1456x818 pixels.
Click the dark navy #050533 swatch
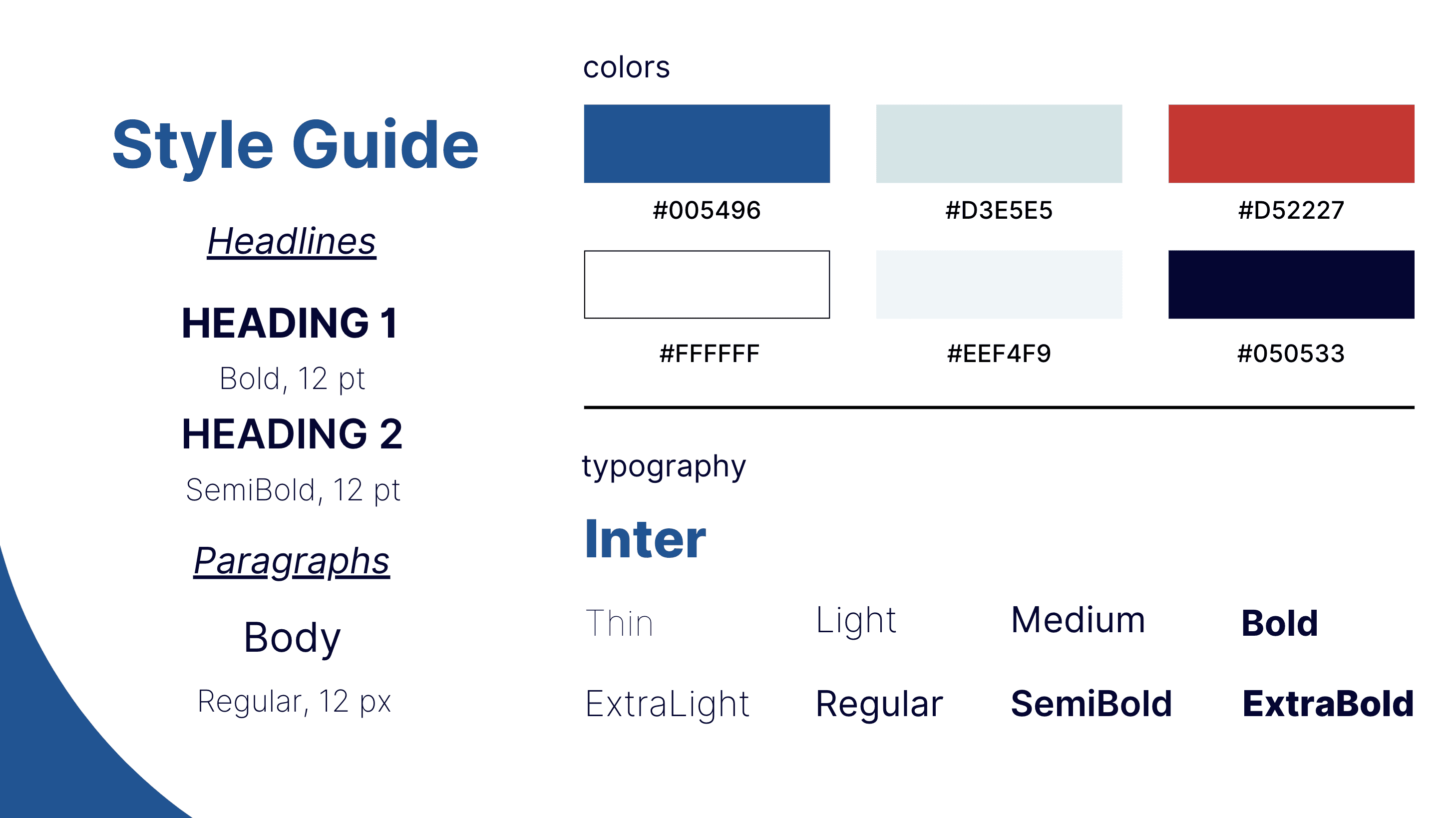pyautogui.click(x=1291, y=284)
